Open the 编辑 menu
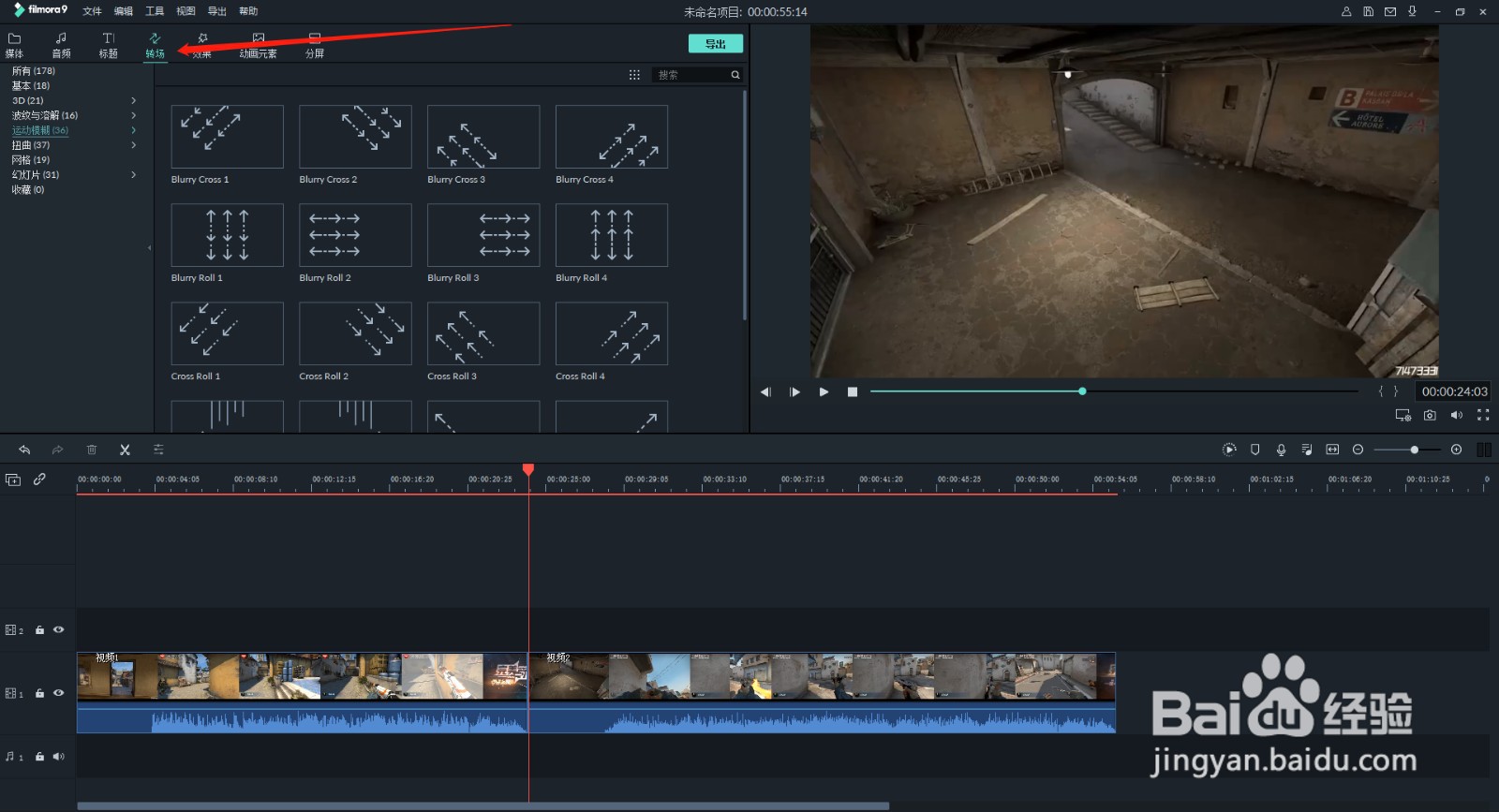The height and width of the screenshot is (812, 1499). 123,11
